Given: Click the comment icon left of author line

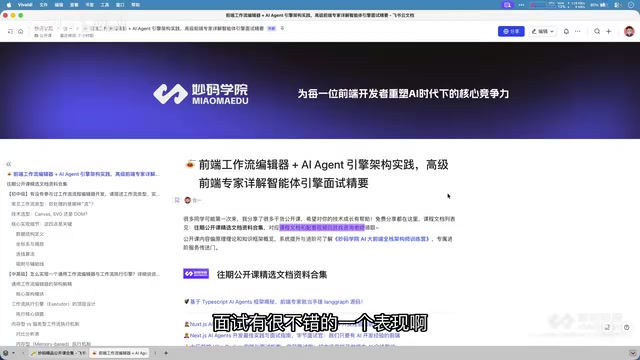Looking at the screenshot, I should coord(177,200).
